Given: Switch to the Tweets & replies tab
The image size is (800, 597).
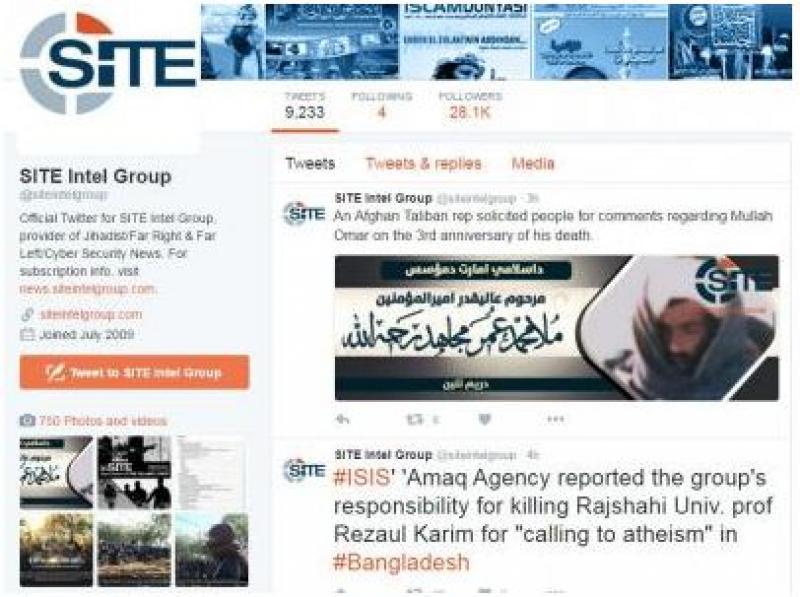Looking at the screenshot, I should (423, 164).
